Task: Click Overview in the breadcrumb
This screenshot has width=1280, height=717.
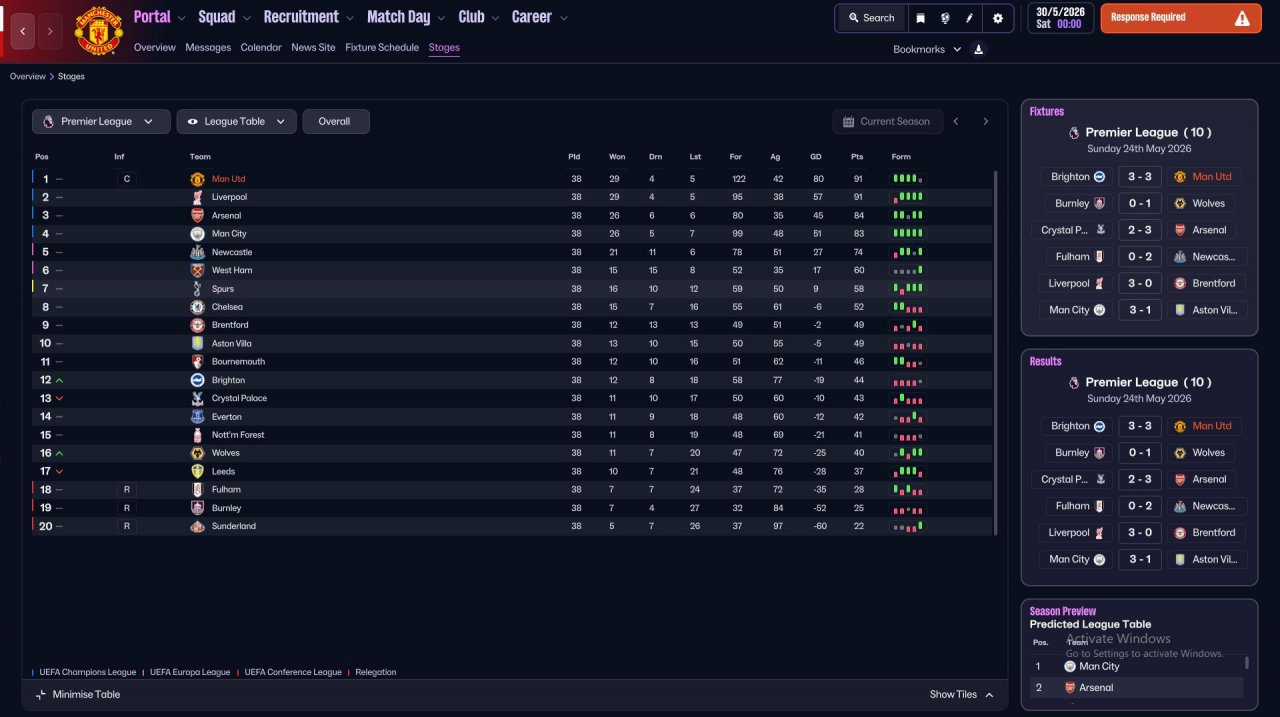Action: [x=28, y=76]
